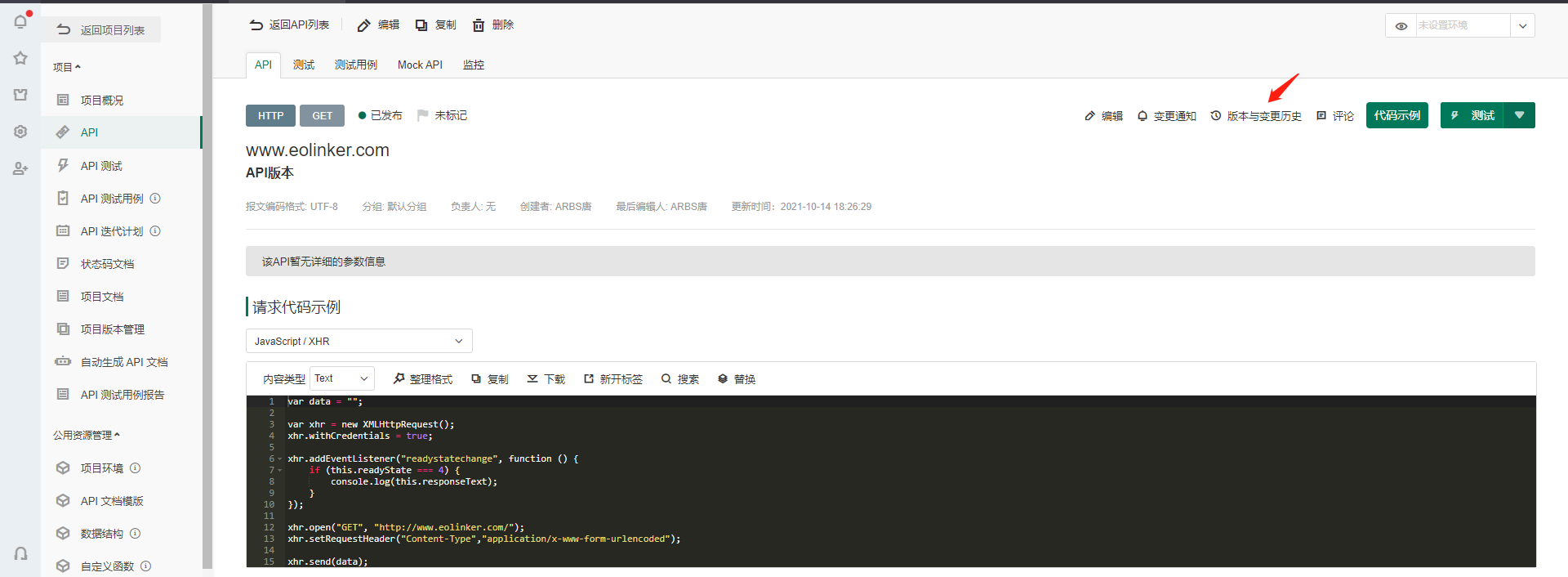The image size is (1568, 577).
Task: Collapse code fold arrow on line 6
Action: click(x=280, y=459)
